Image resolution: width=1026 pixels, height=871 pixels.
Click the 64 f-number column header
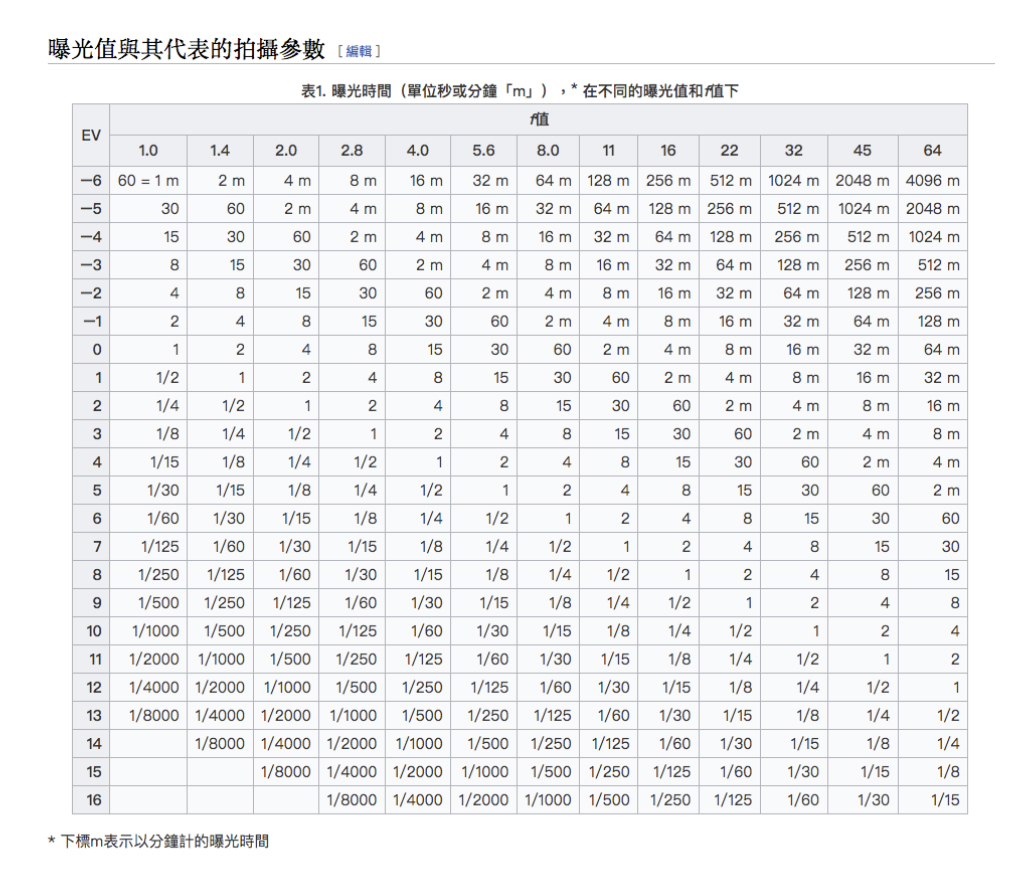tap(932, 151)
